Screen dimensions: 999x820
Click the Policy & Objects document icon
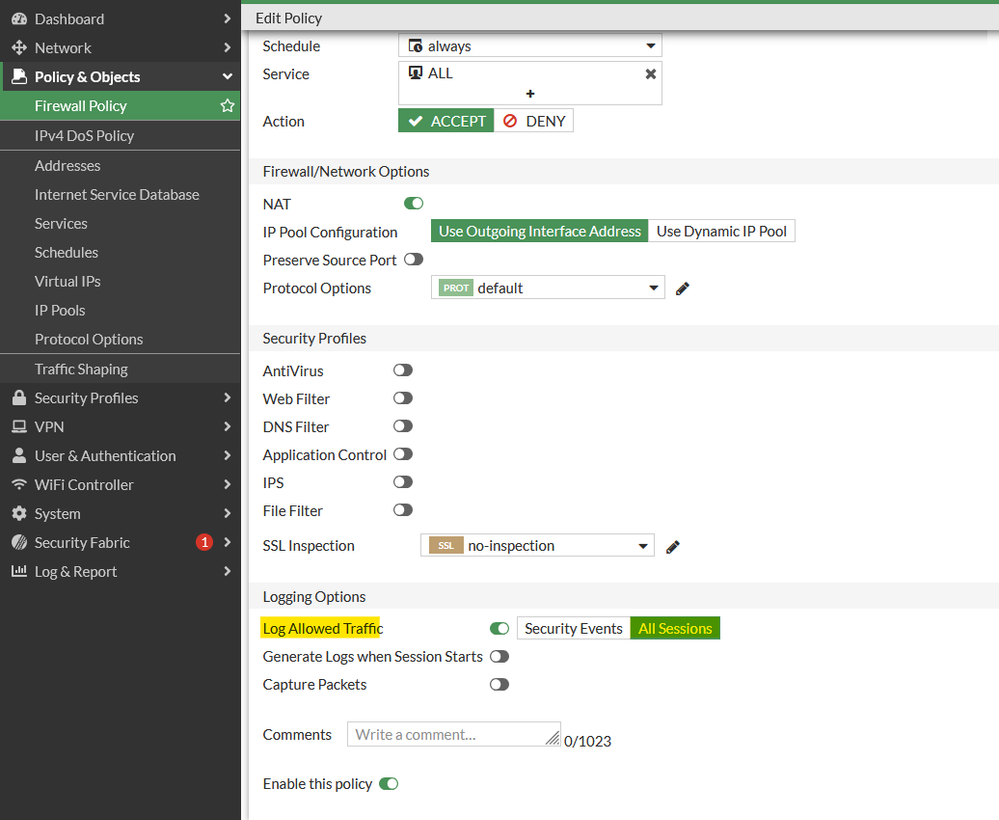[x=19, y=76]
